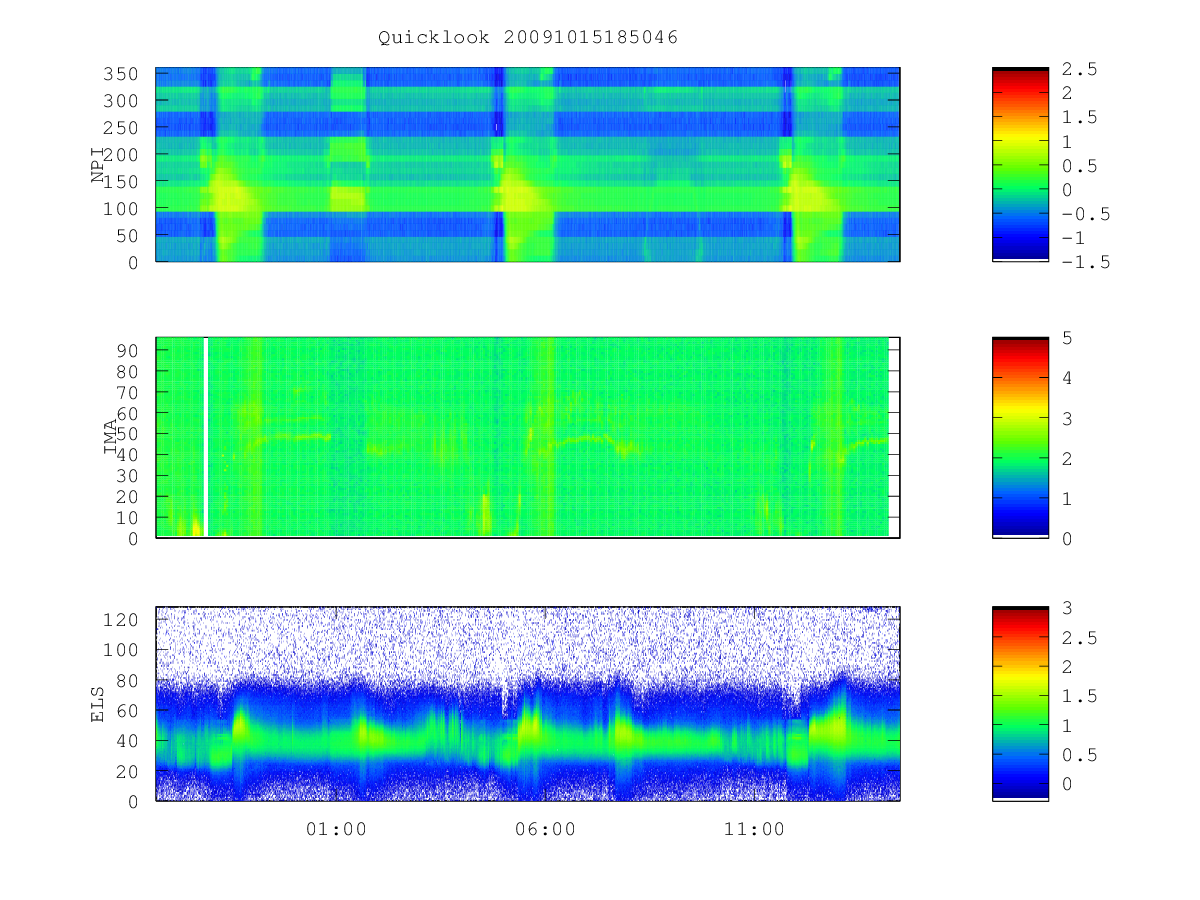1200x900 pixels.
Task: Click the 2.5 label on NPI colorbar
Action: tap(1080, 69)
